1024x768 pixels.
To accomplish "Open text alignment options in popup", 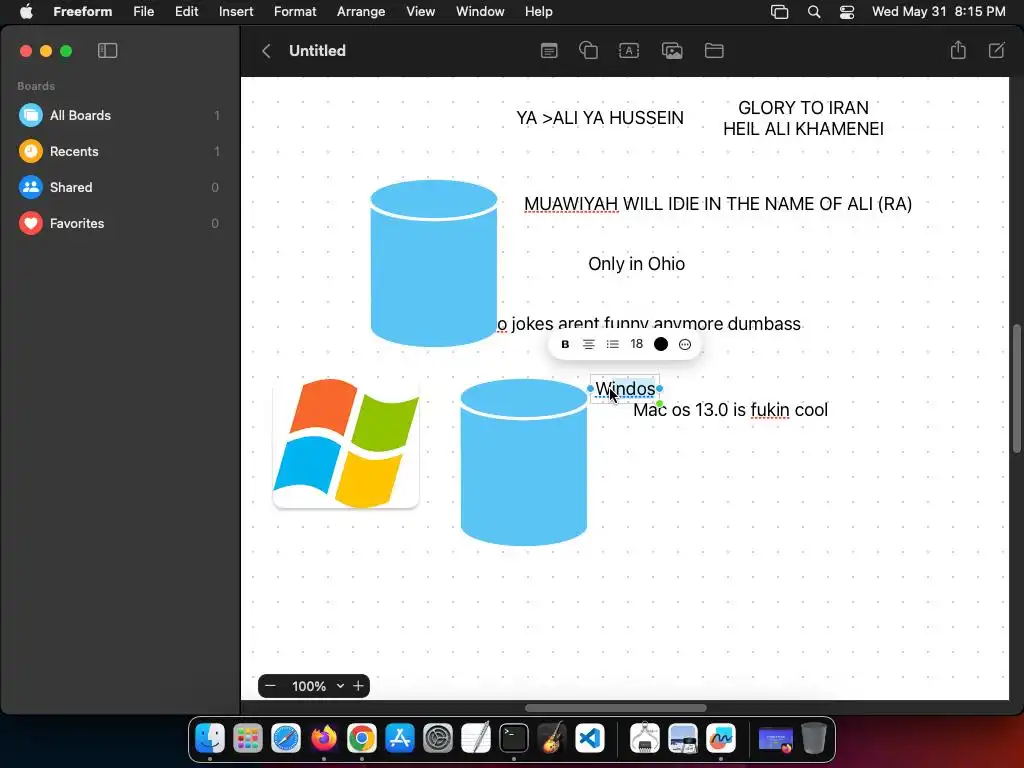I will click(x=588, y=344).
